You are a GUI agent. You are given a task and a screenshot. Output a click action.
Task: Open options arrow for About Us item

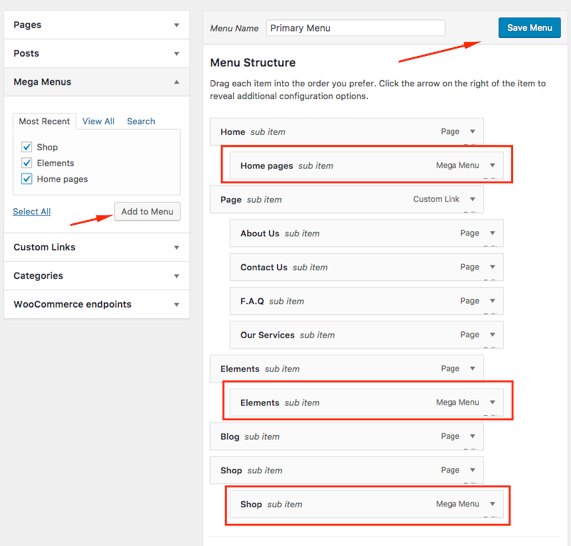(492, 233)
